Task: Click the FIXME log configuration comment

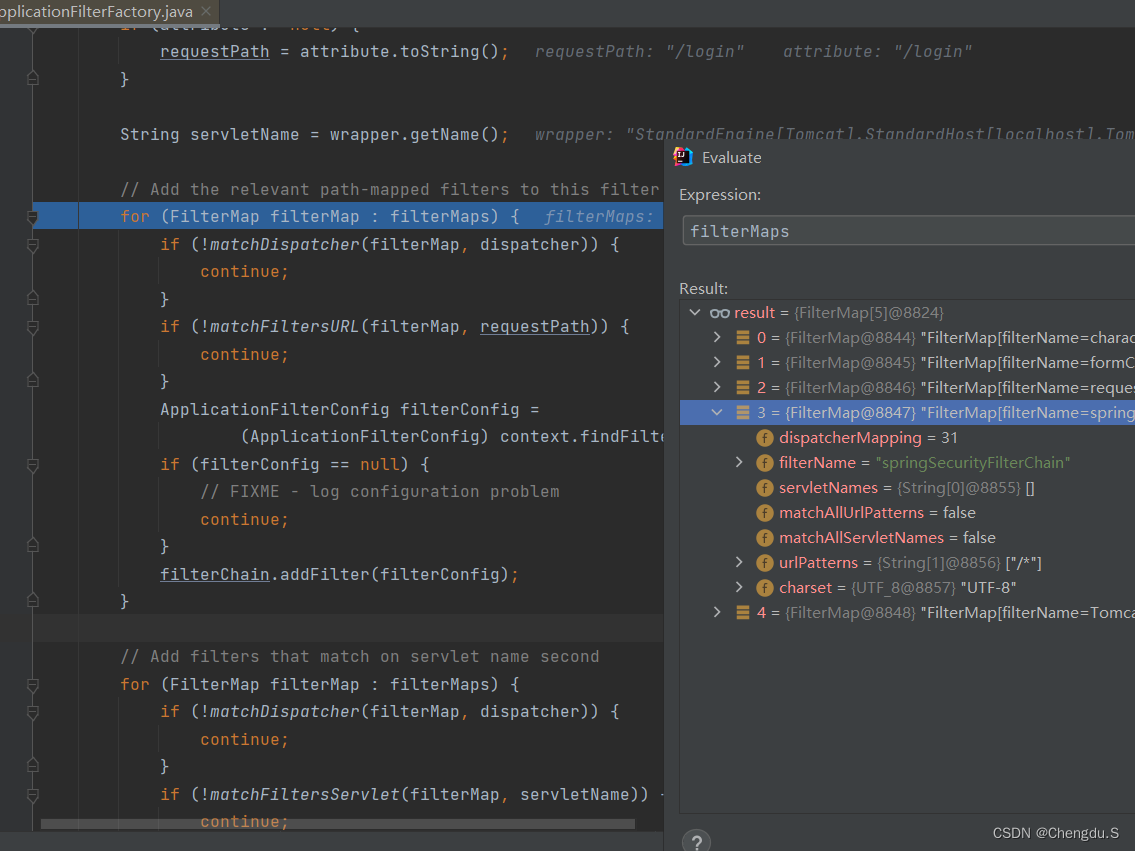Action: click(380, 491)
